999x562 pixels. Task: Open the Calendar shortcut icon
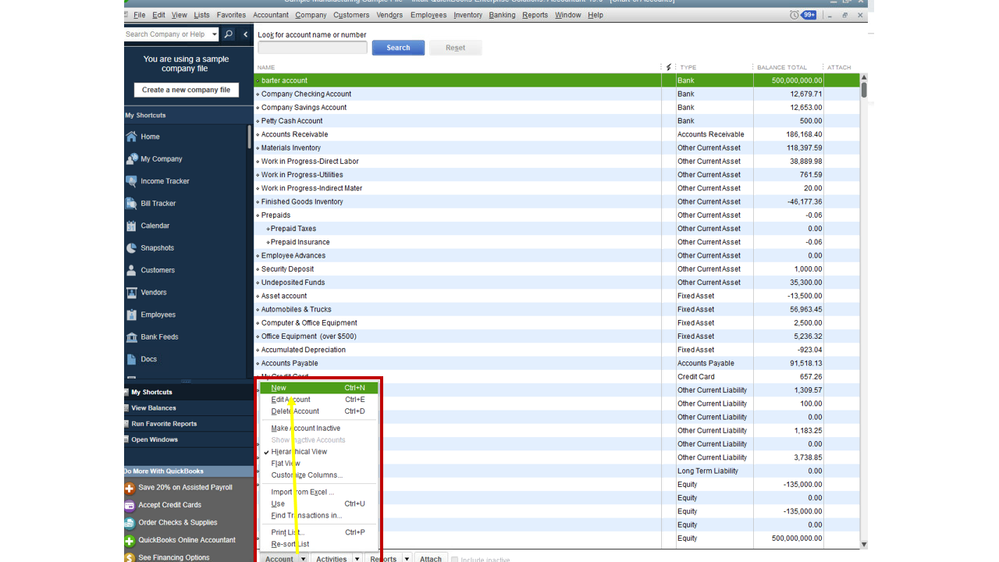coord(131,226)
